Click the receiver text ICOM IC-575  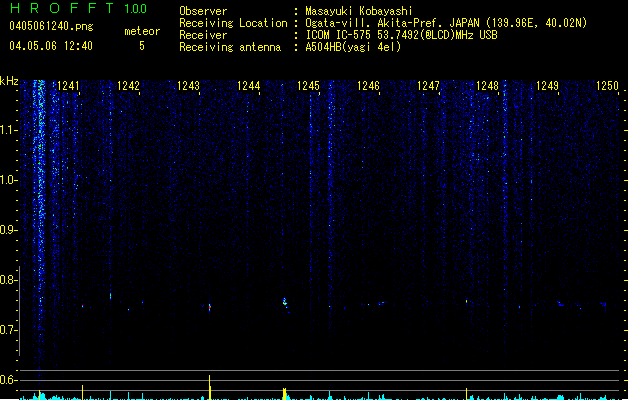coord(338,35)
